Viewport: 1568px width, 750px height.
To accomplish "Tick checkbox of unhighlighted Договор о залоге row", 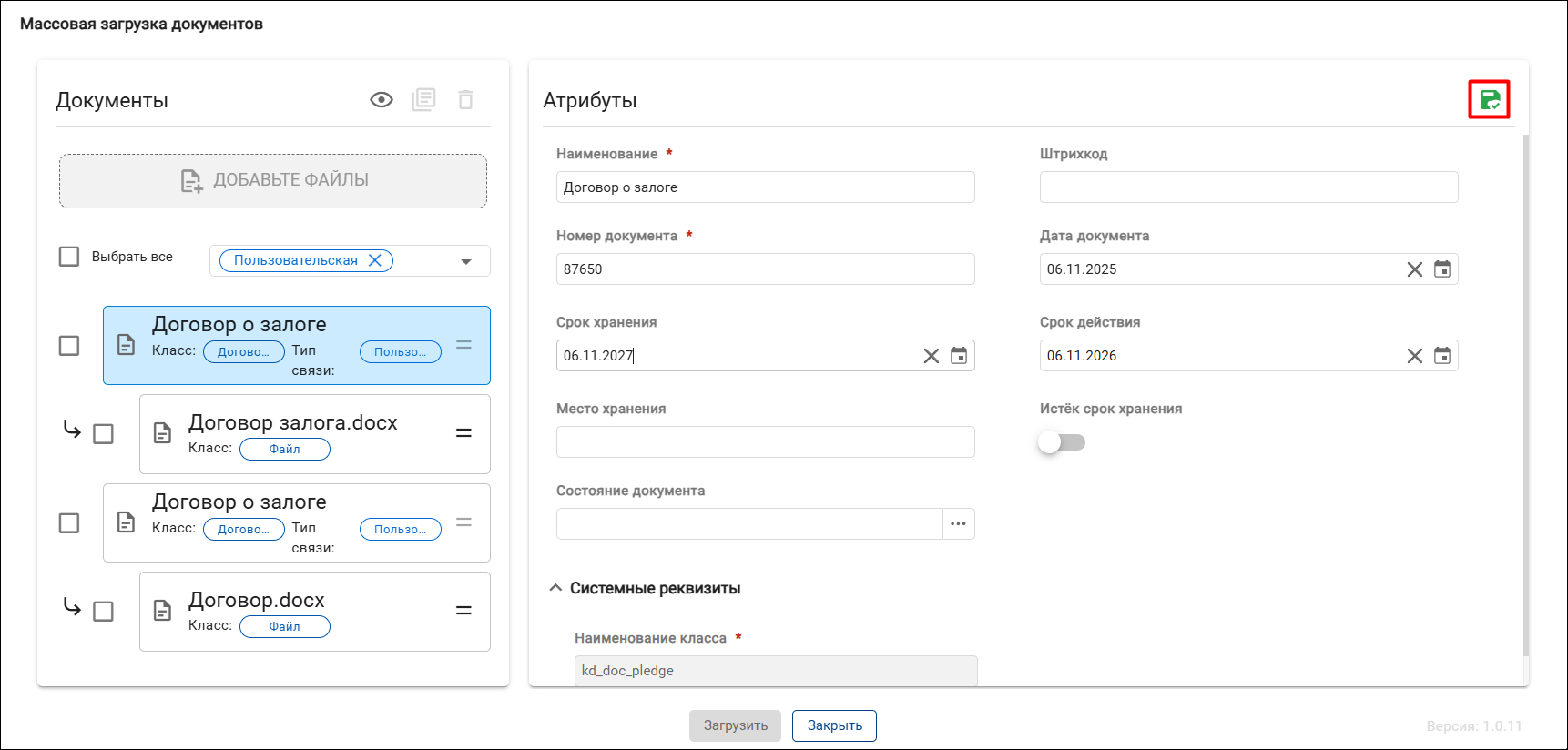I will [69, 523].
